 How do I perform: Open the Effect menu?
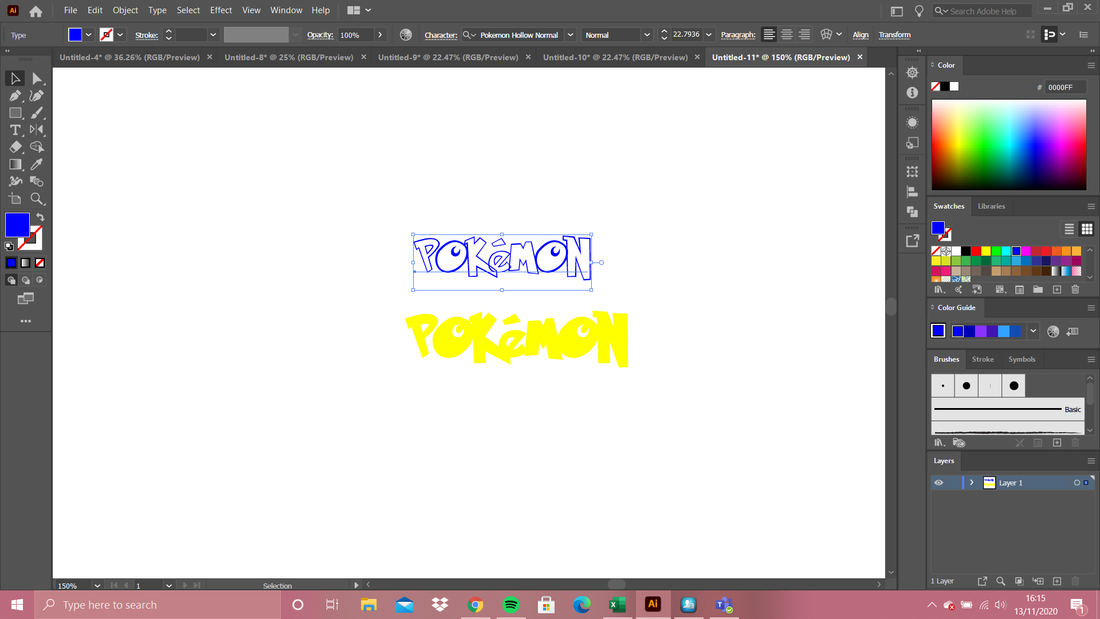tap(221, 11)
